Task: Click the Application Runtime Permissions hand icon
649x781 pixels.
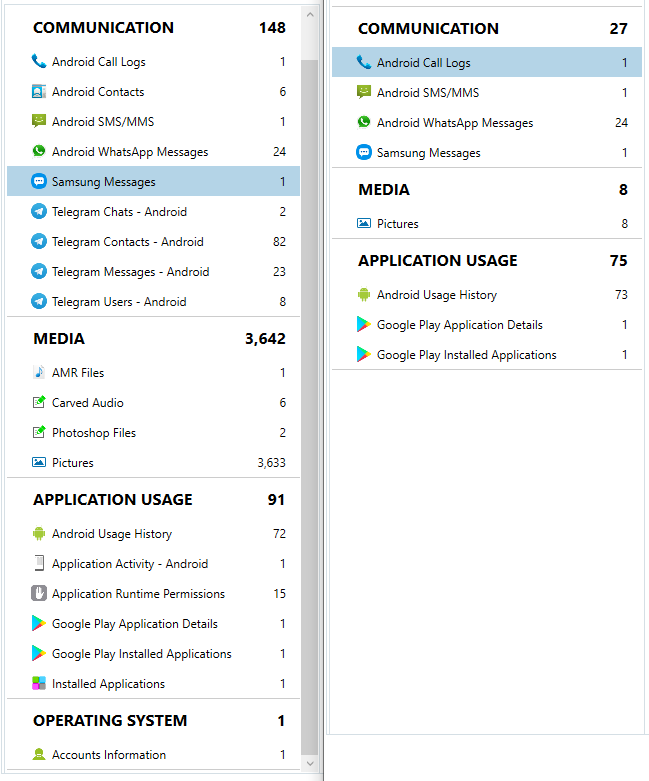Action: [39, 593]
